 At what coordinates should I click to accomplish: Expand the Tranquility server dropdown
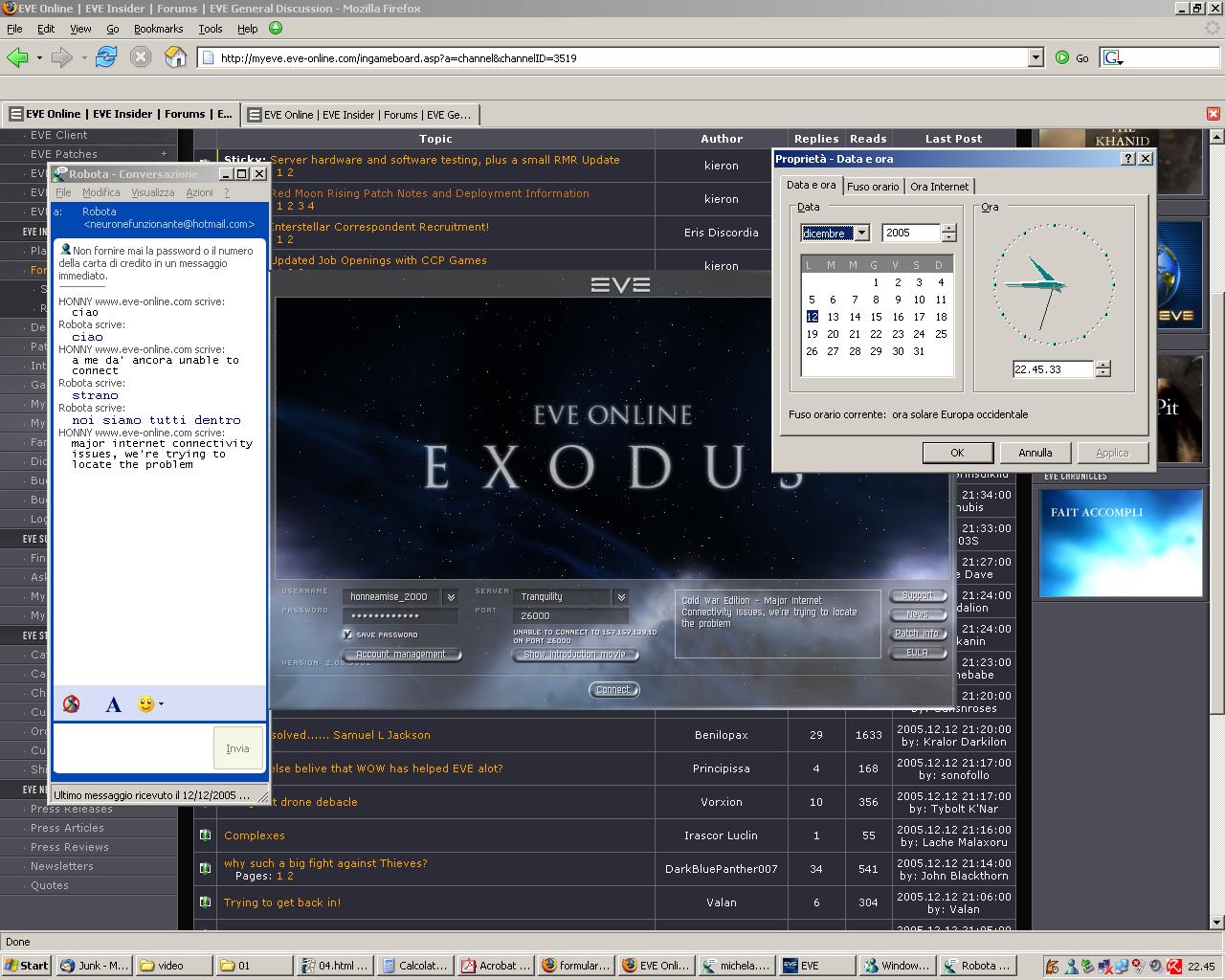(620, 597)
